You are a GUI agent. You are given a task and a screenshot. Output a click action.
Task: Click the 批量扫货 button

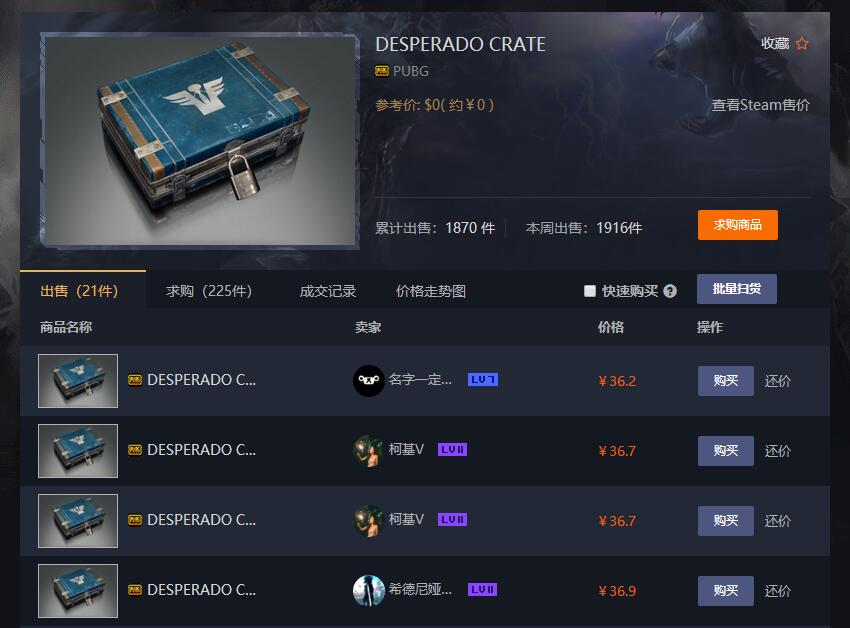(x=737, y=289)
